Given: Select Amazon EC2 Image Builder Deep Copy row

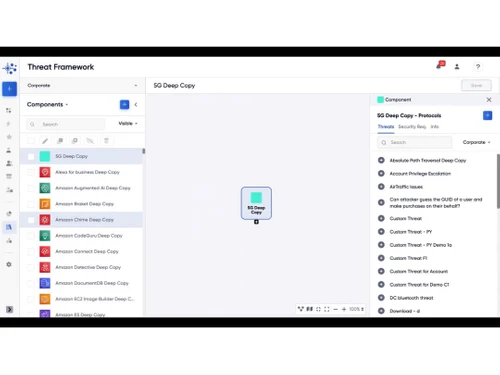Looking at the screenshot, I should point(82,299).
